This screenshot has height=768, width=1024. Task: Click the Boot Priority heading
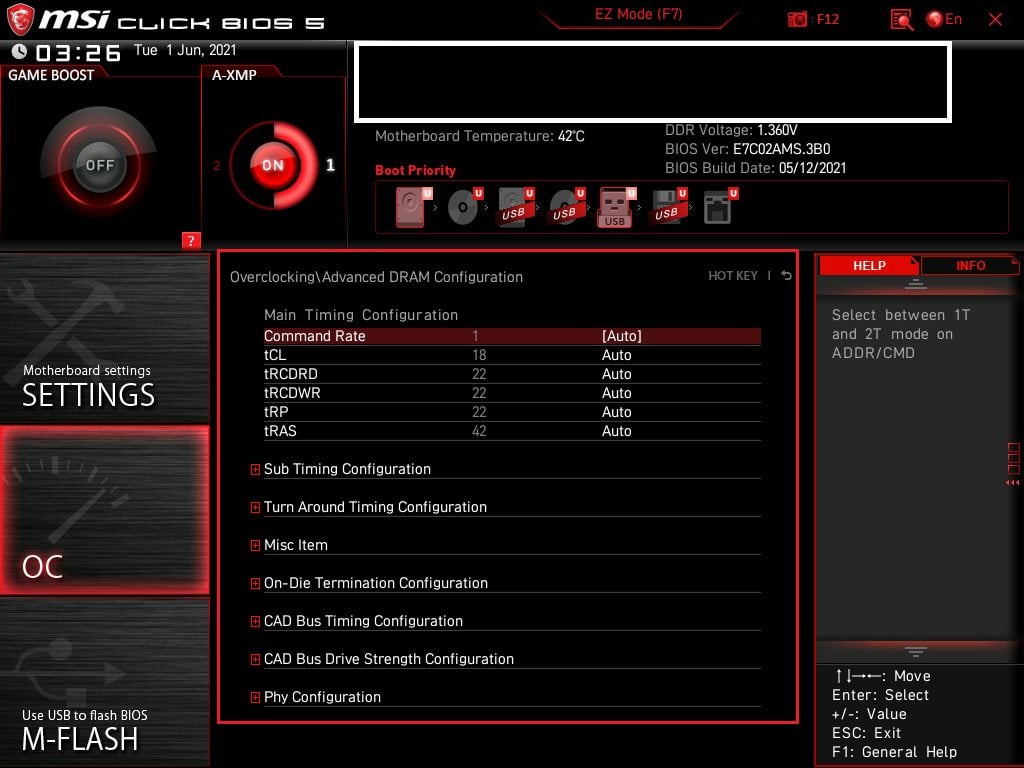[415, 170]
